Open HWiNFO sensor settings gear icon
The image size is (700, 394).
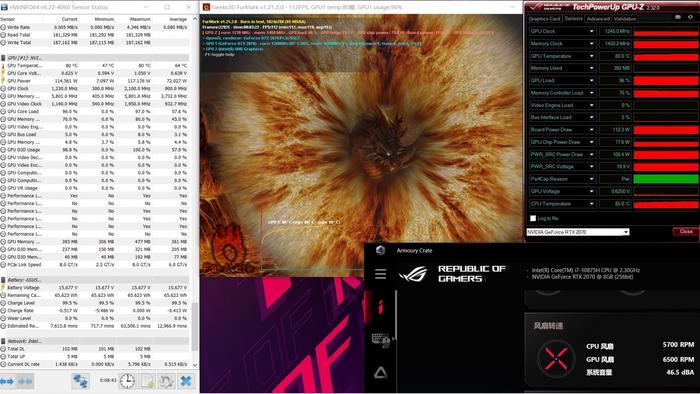167,381
